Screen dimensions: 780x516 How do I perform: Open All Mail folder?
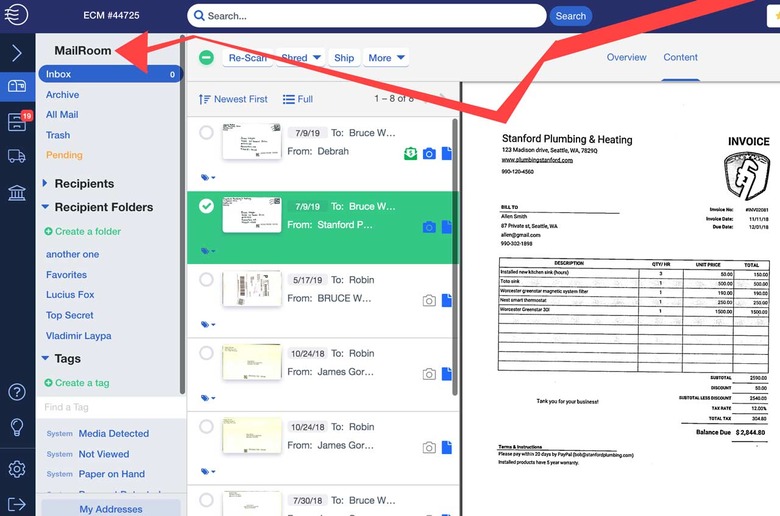click(62, 114)
